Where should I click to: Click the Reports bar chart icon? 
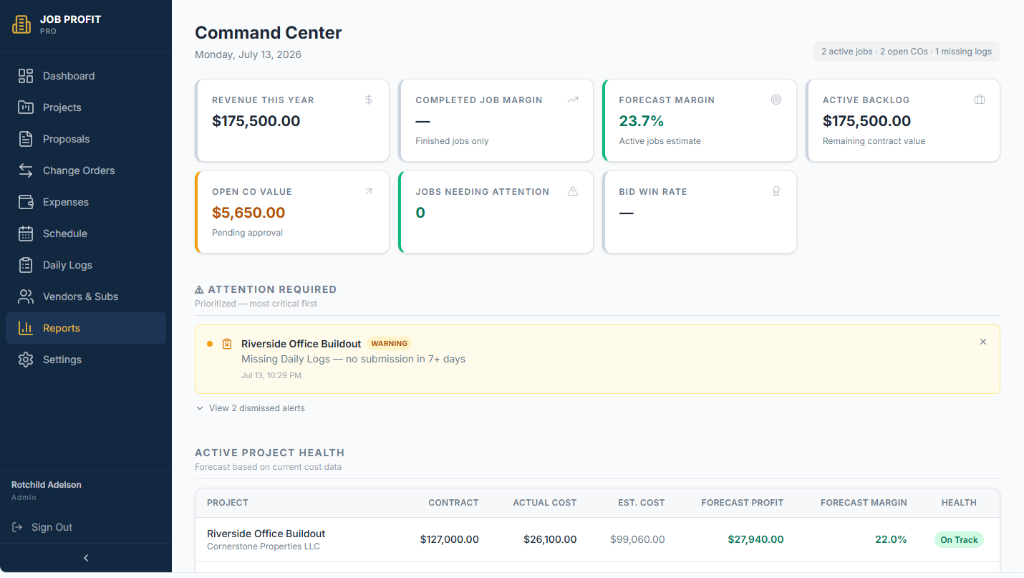pos(25,328)
